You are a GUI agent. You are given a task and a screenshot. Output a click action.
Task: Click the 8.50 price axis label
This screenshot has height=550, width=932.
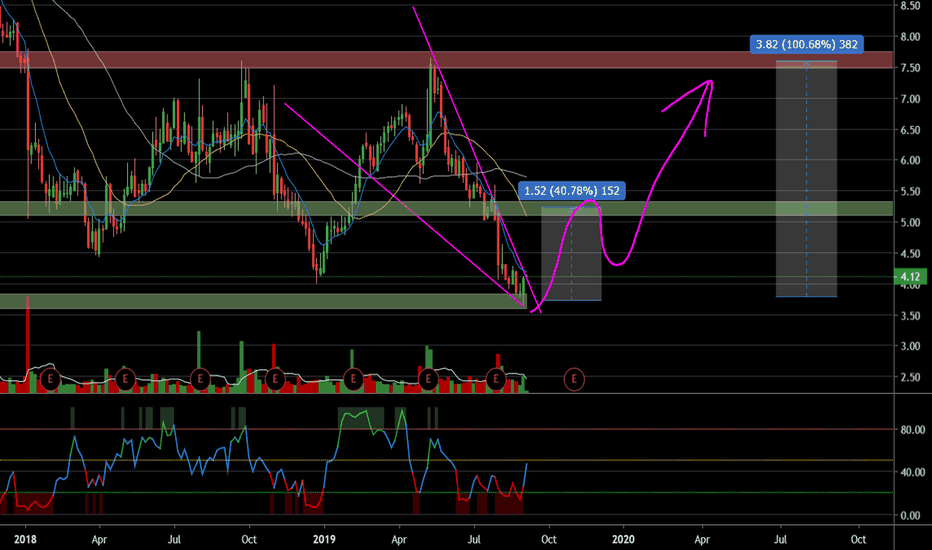[x=910, y=5]
